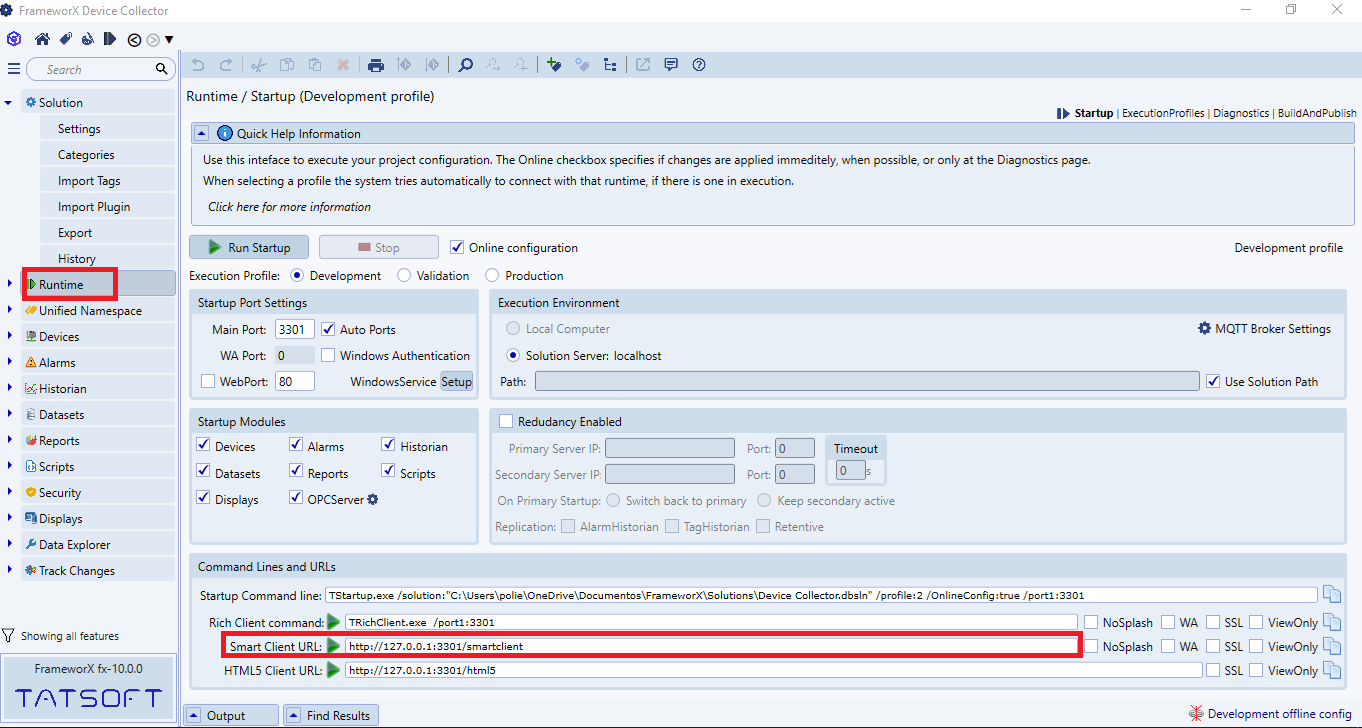Image resolution: width=1362 pixels, height=728 pixels.
Task: Collapse the Quick Help Information panel
Action: [x=202, y=133]
